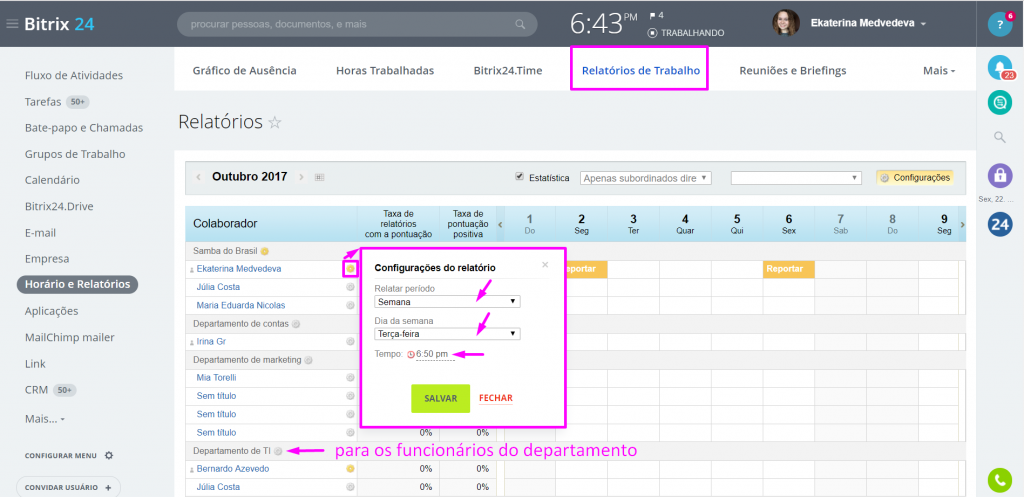Open the hamburger menu beside Bitrix 24 logo

click(12, 24)
